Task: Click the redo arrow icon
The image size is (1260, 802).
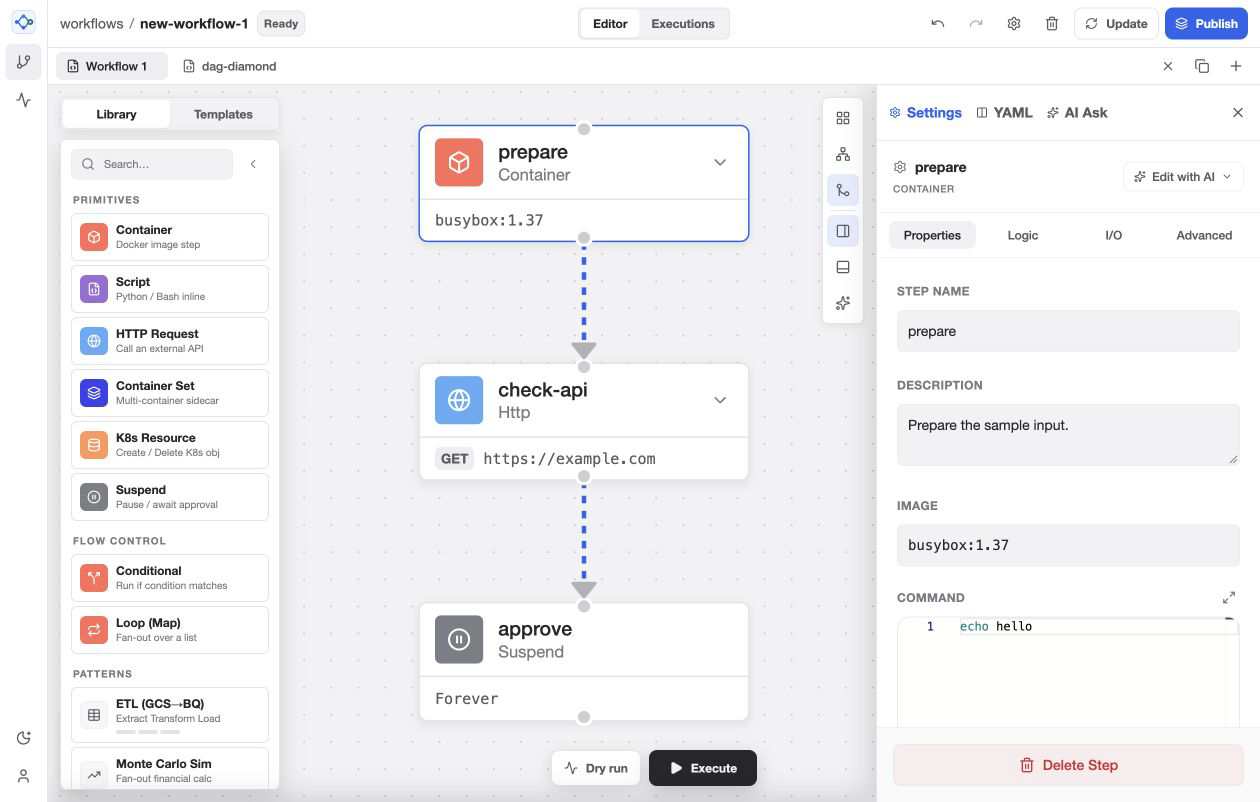Action: click(x=976, y=24)
